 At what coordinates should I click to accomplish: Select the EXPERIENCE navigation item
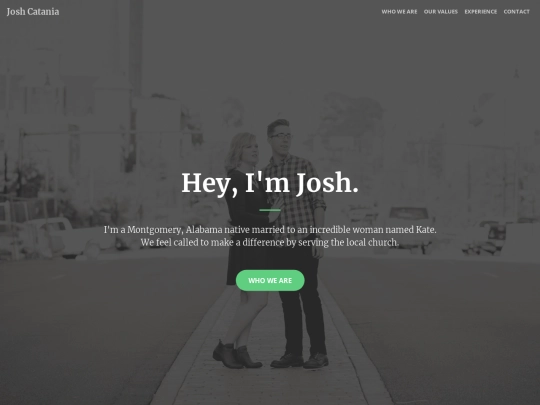pos(481,12)
